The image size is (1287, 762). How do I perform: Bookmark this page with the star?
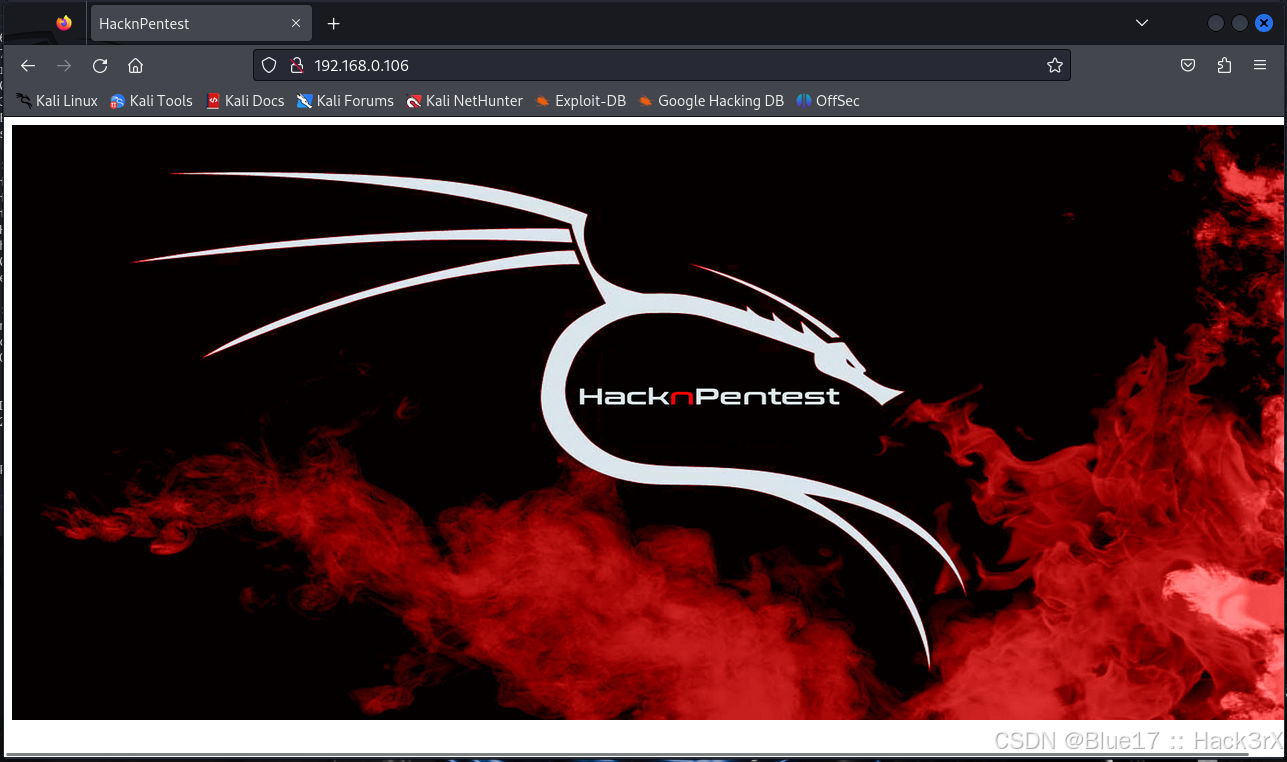pos(1054,65)
